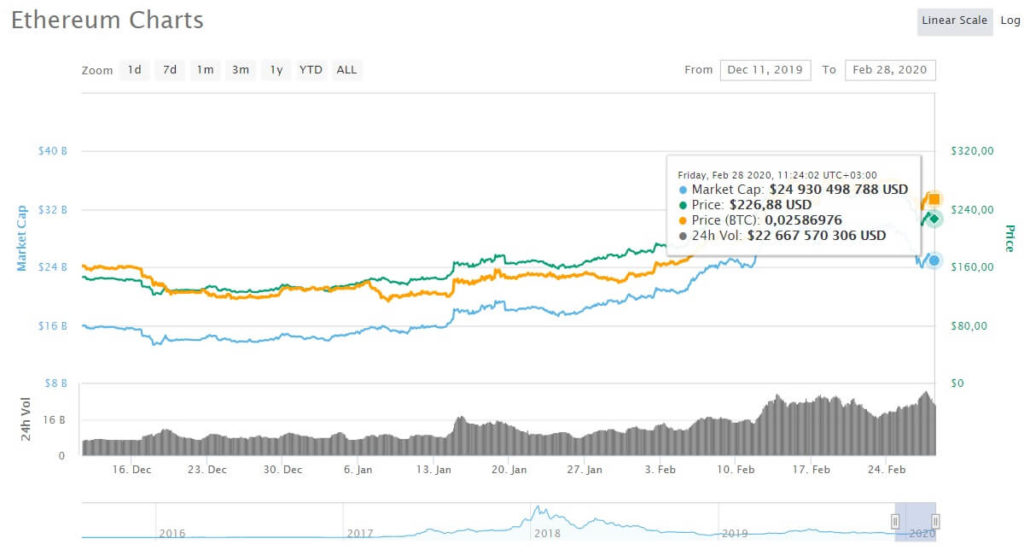The width and height of the screenshot is (1024, 556).
Task: Click the tooltip Market Cap value
Action: [x=839, y=189]
